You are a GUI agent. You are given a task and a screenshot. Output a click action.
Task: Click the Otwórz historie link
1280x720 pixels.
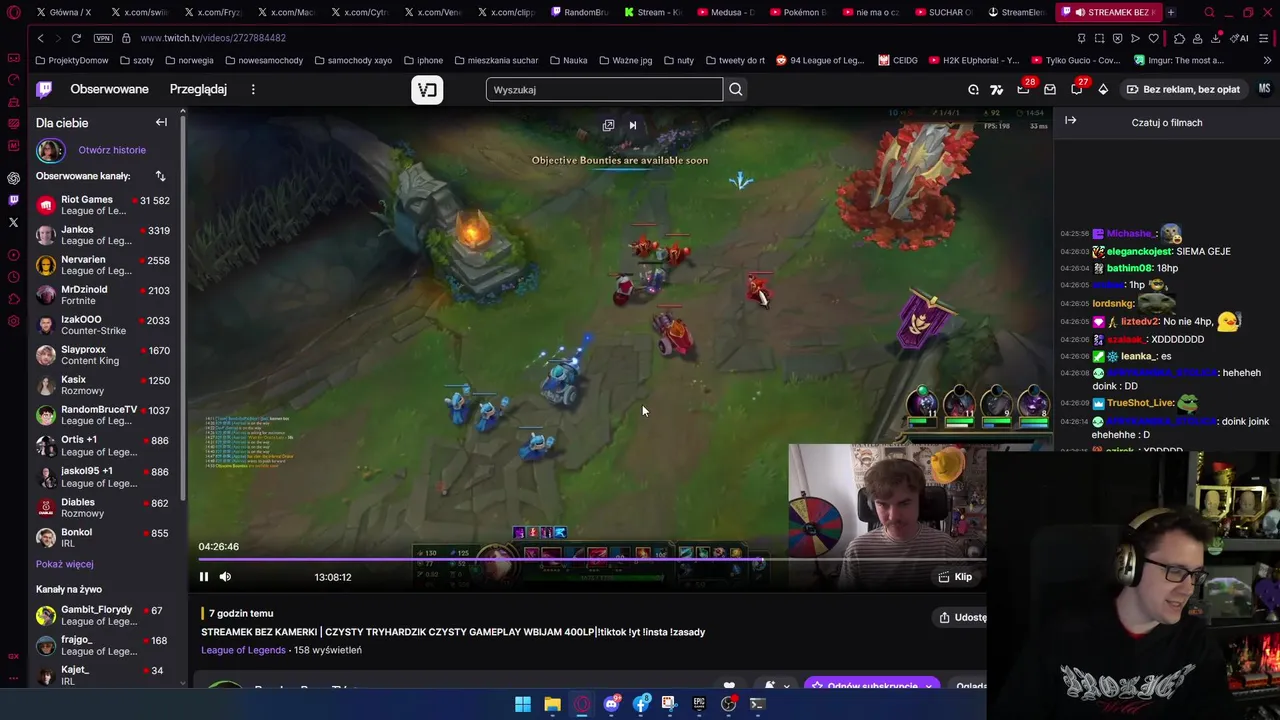[112, 150]
